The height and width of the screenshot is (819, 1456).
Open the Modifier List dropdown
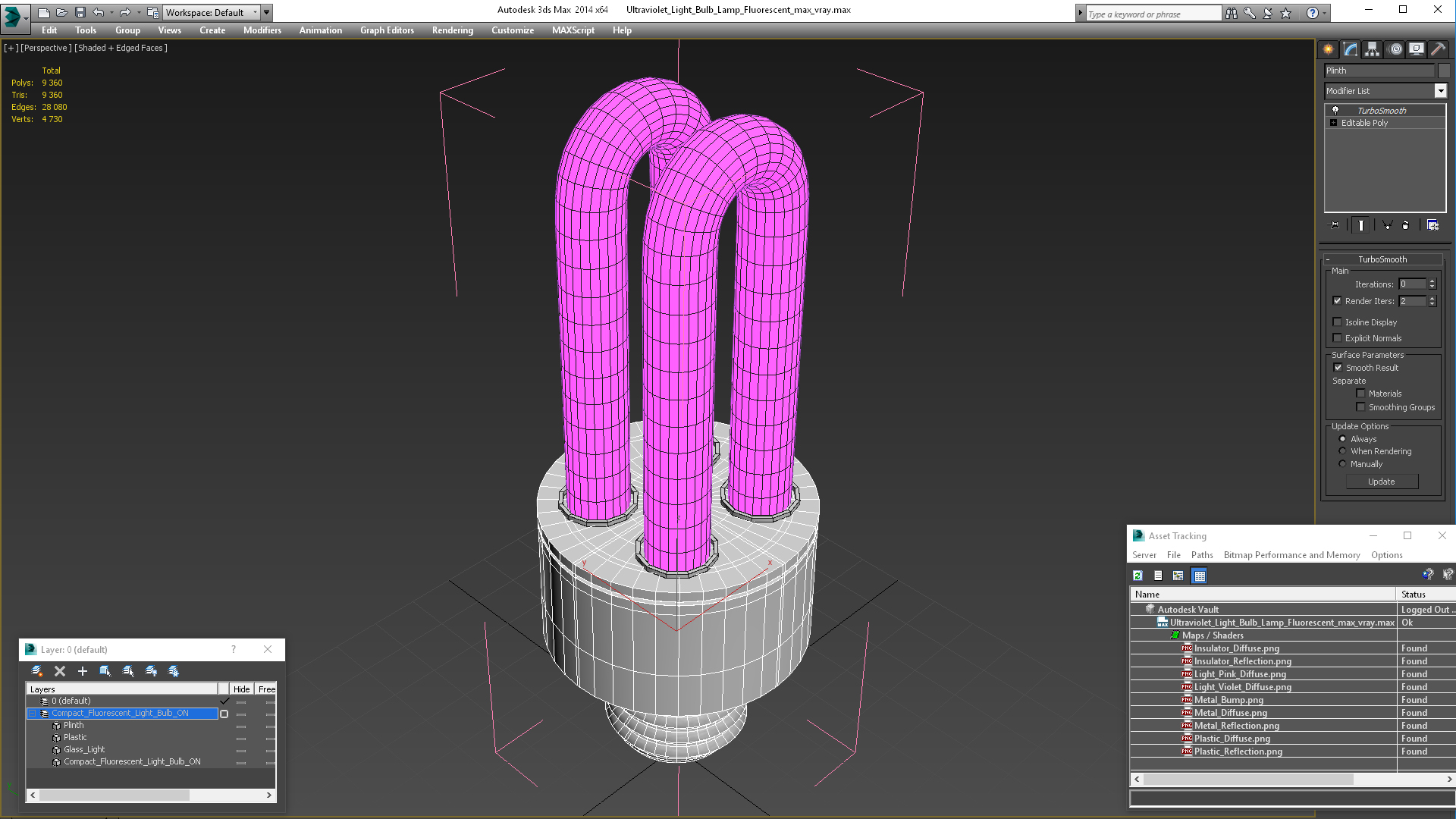pyautogui.click(x=1440, y=91)
